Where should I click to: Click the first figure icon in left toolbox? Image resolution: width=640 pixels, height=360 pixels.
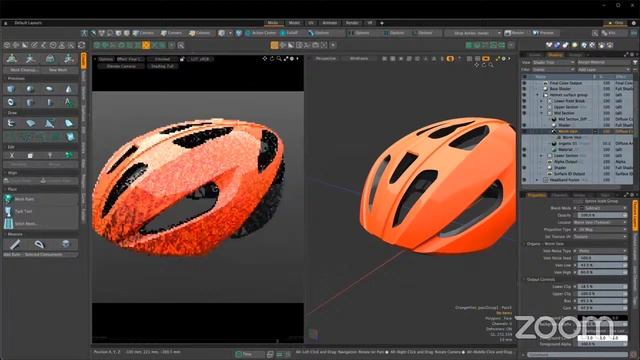pos(12,59)
